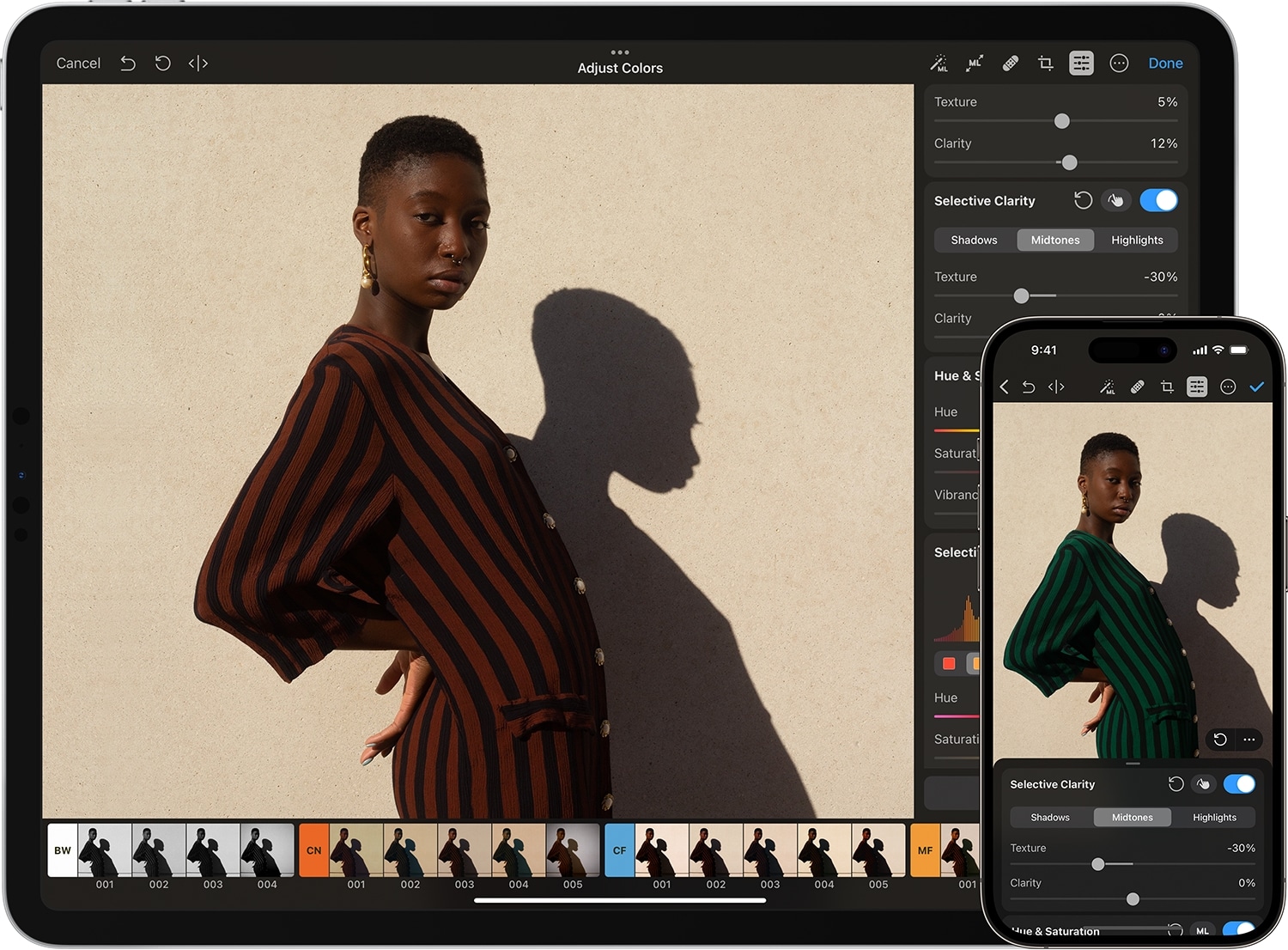Tap the back chevron on iPhone toolbar
The width and height of the screenshot is (1288, 950).
click(1004, 387)
